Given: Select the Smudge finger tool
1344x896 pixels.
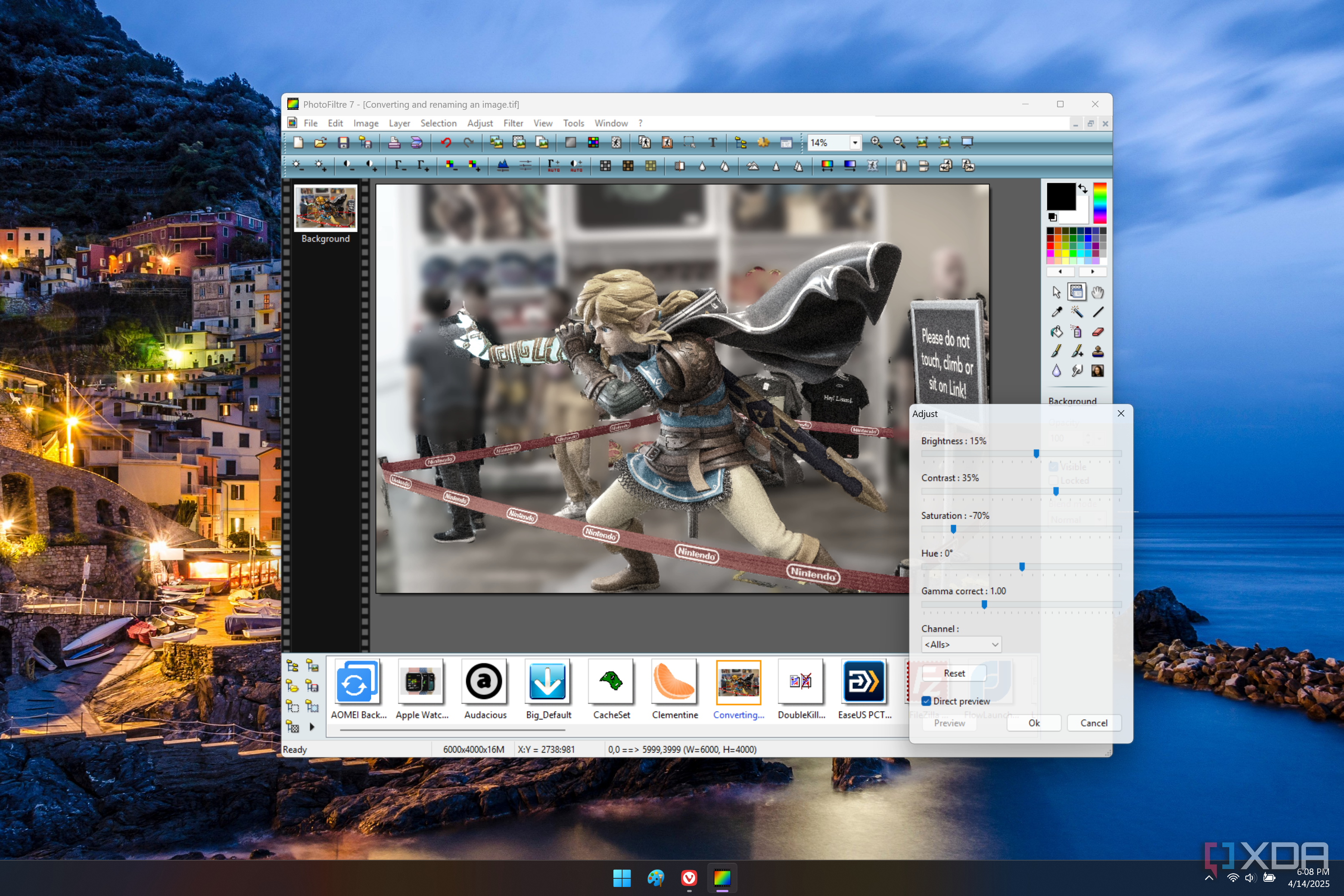Looking at the screenshot, I should [1076, 371].
